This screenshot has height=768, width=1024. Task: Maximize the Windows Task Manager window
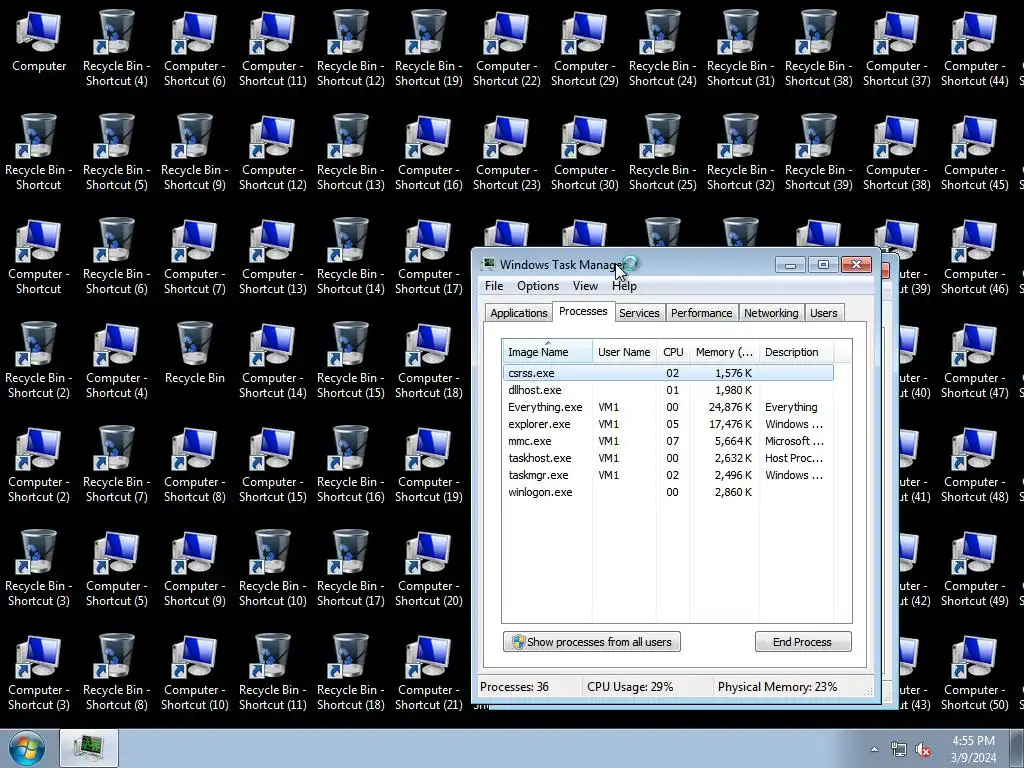pos(823,264)
